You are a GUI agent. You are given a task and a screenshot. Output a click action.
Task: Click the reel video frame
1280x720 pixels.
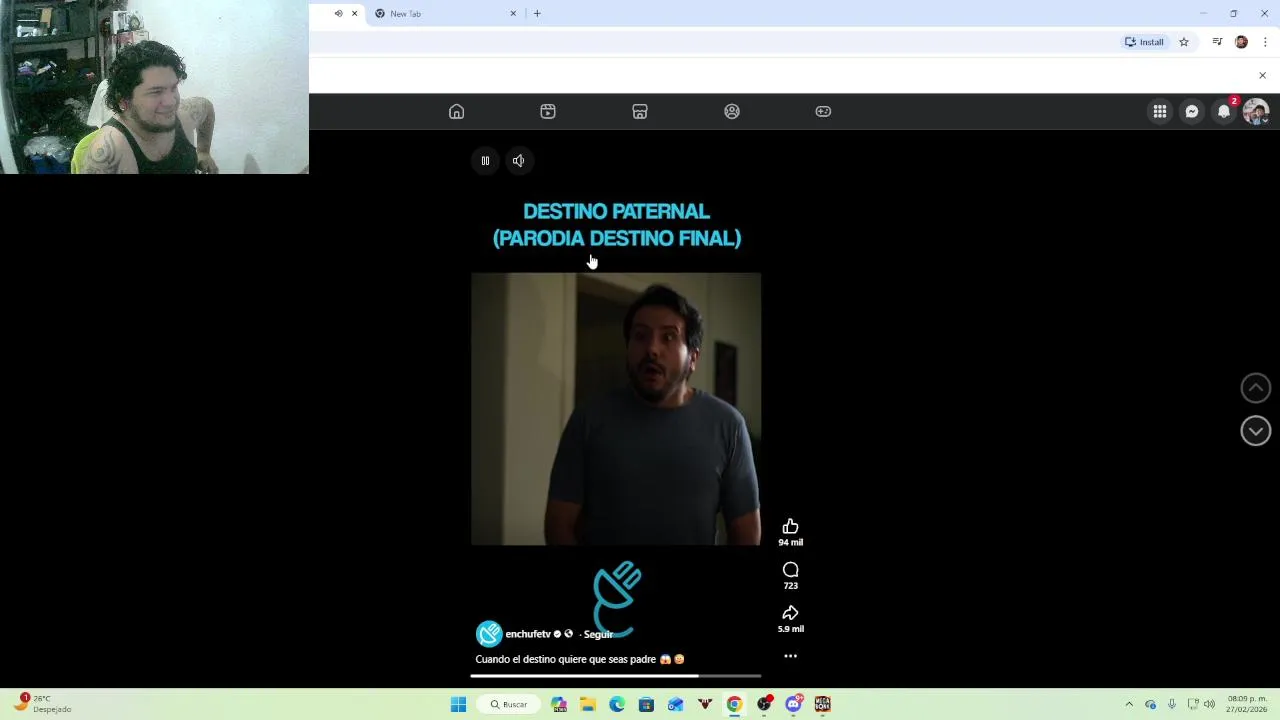click(616, 409)
